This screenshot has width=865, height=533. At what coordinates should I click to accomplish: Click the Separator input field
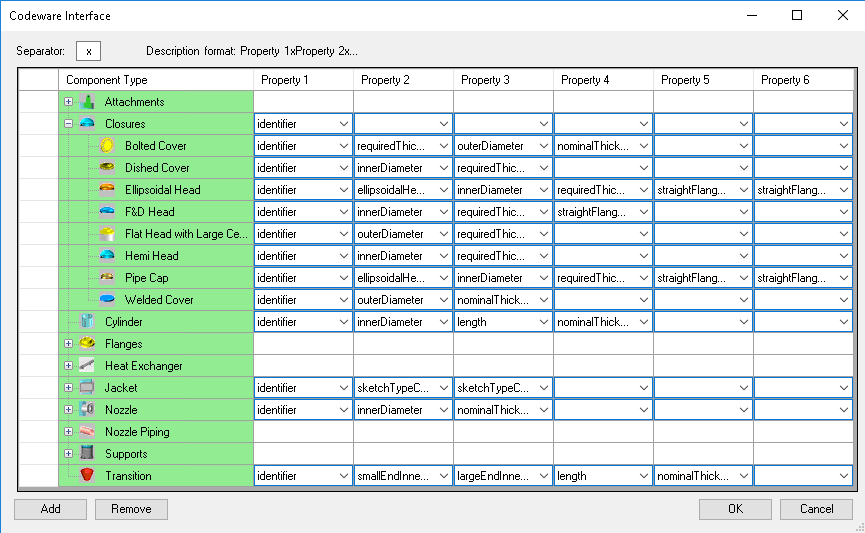pos(88,51)
